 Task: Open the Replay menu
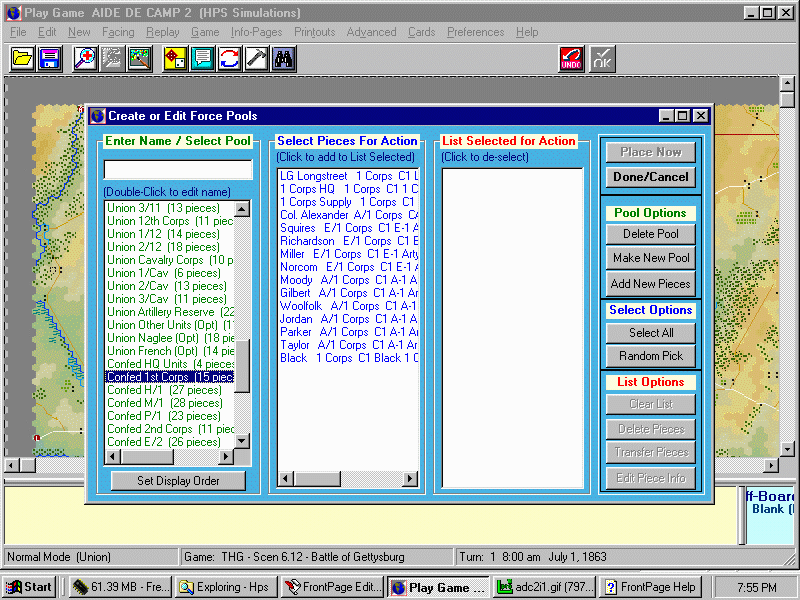coord(163,32)
